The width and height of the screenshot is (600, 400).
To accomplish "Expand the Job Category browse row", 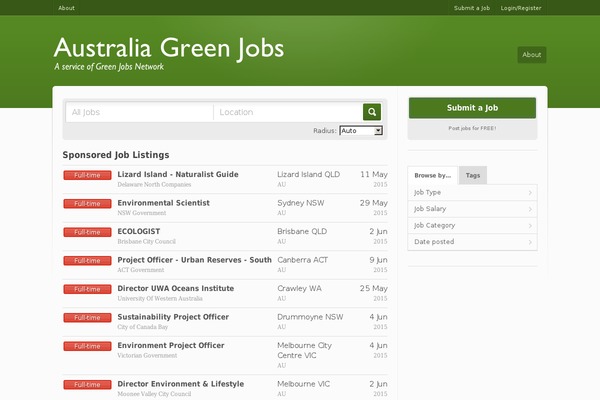I will click(473, 225).
